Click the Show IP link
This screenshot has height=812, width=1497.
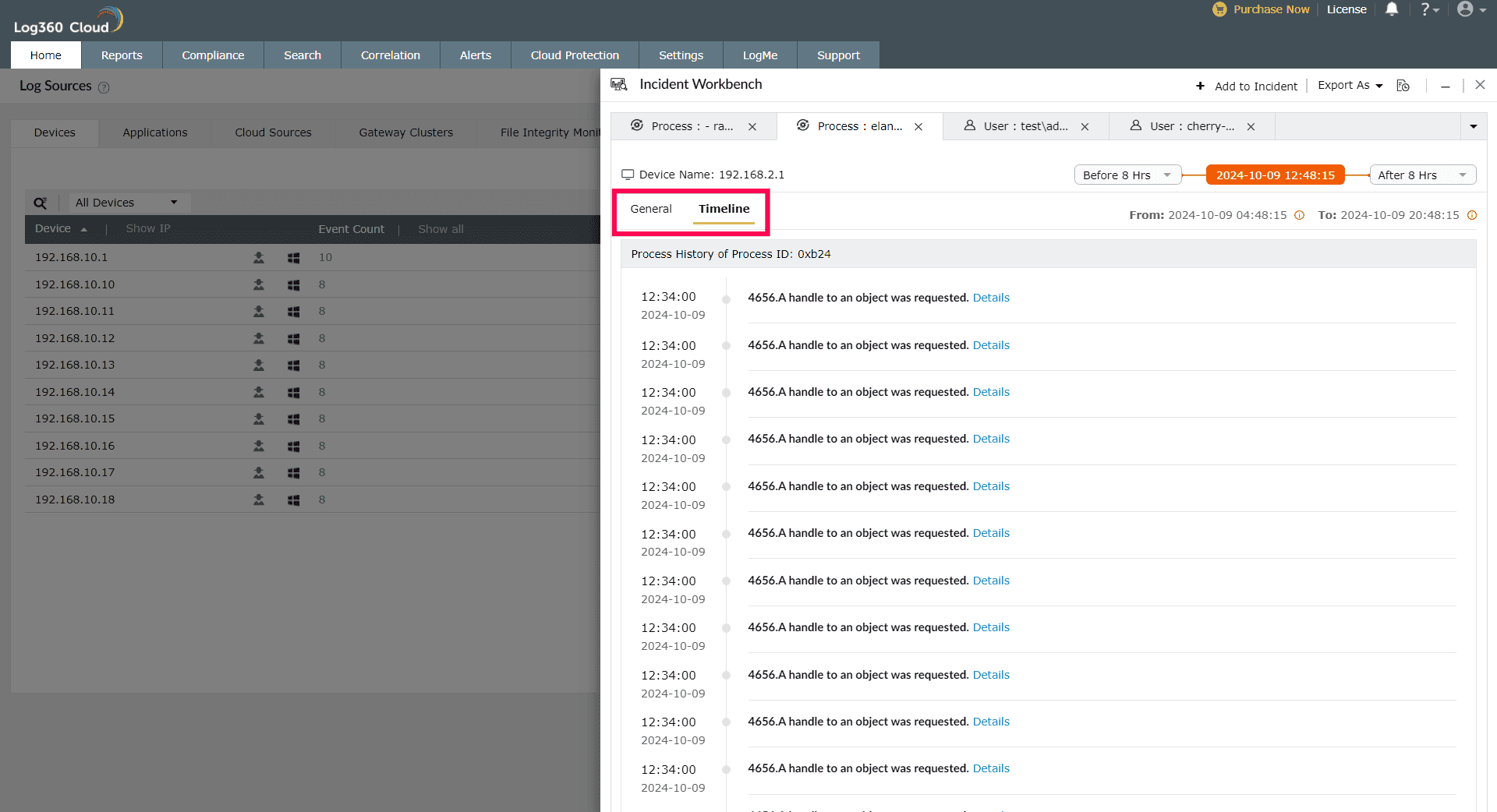pyautogui.click(x=148, y=228)
